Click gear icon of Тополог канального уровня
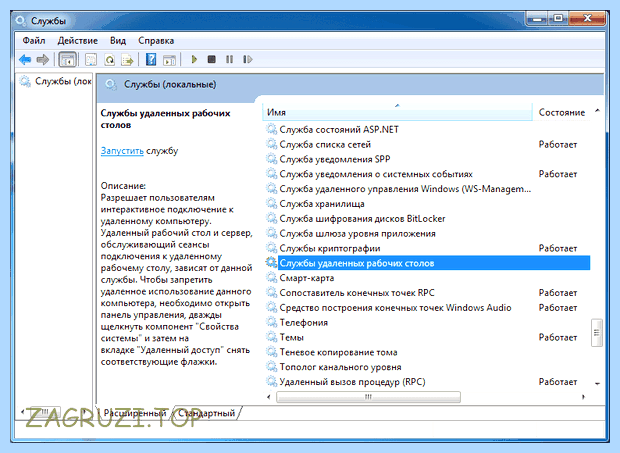 coord(271,367)
